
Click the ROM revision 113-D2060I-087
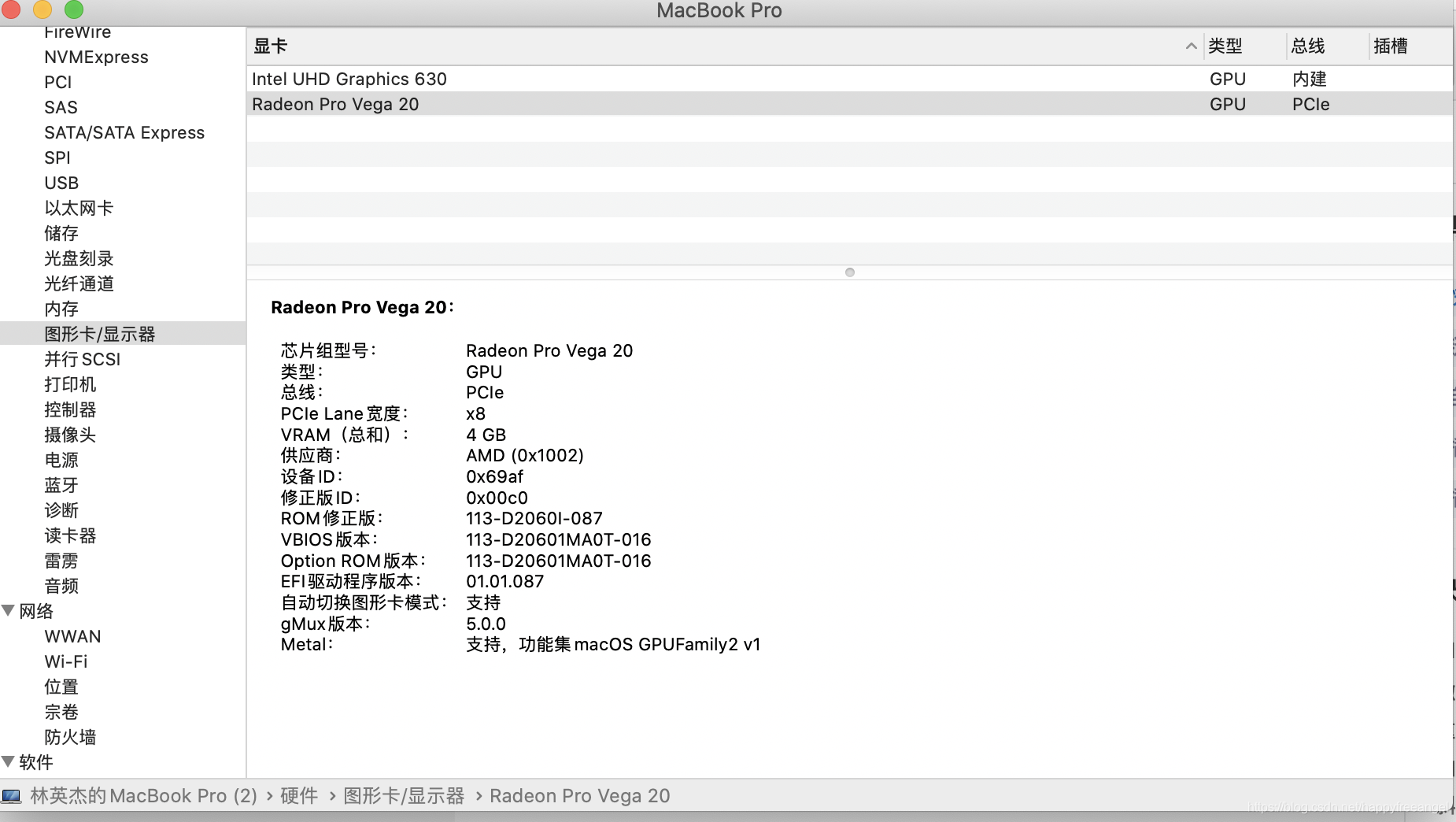coord(534,519)
